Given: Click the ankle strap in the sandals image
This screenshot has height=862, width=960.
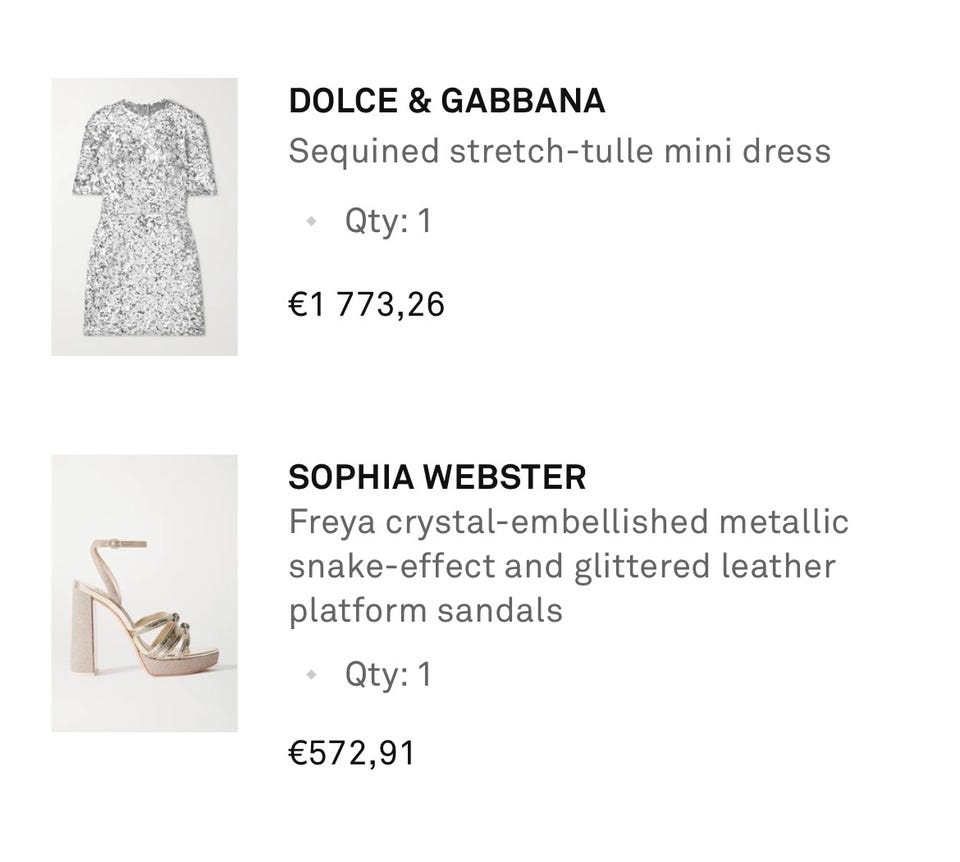Looking at the screenshot, I should (x=112, y=544).
